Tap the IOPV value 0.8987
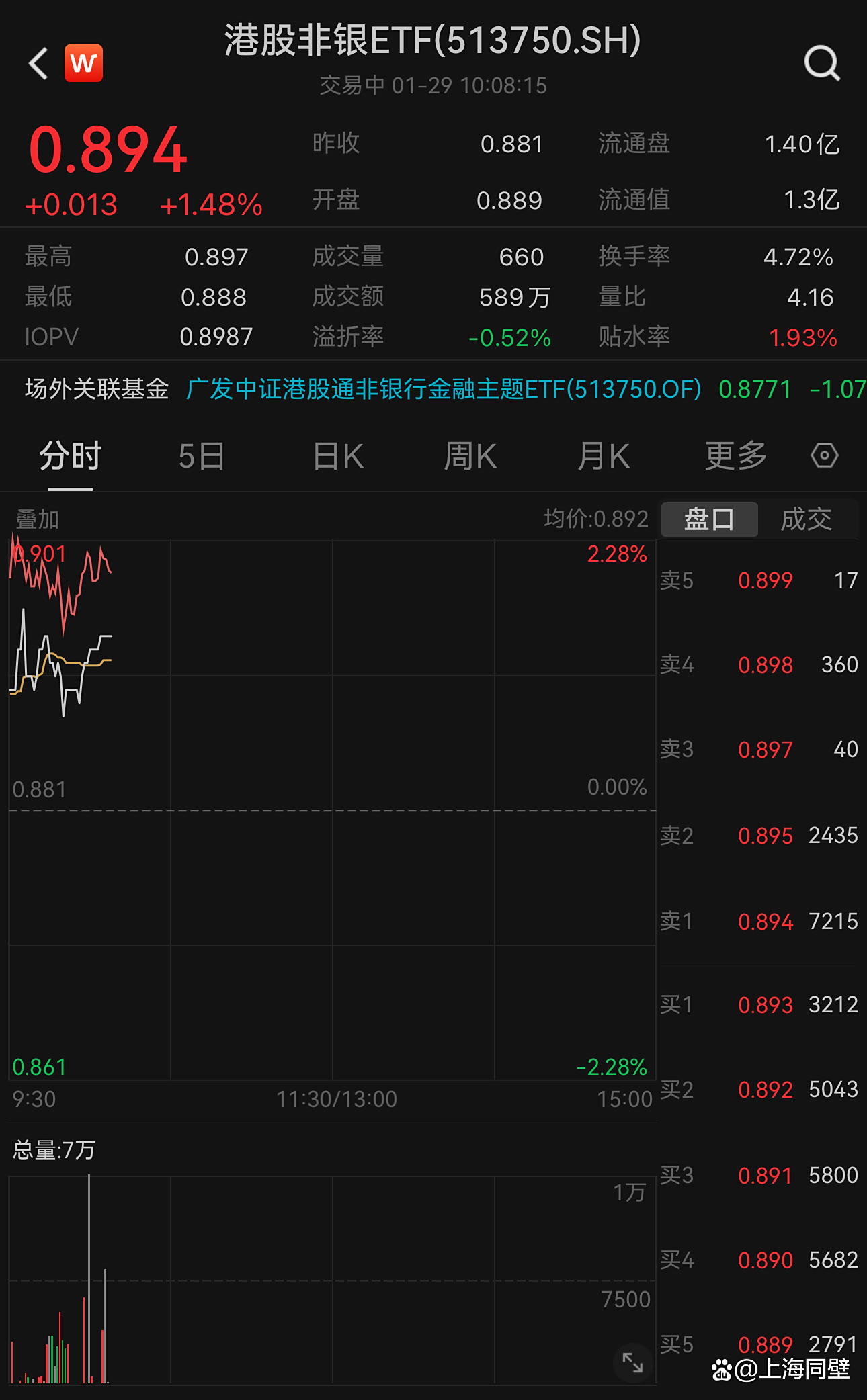The height and width of the screenshot is (1400, 867). 216,337
